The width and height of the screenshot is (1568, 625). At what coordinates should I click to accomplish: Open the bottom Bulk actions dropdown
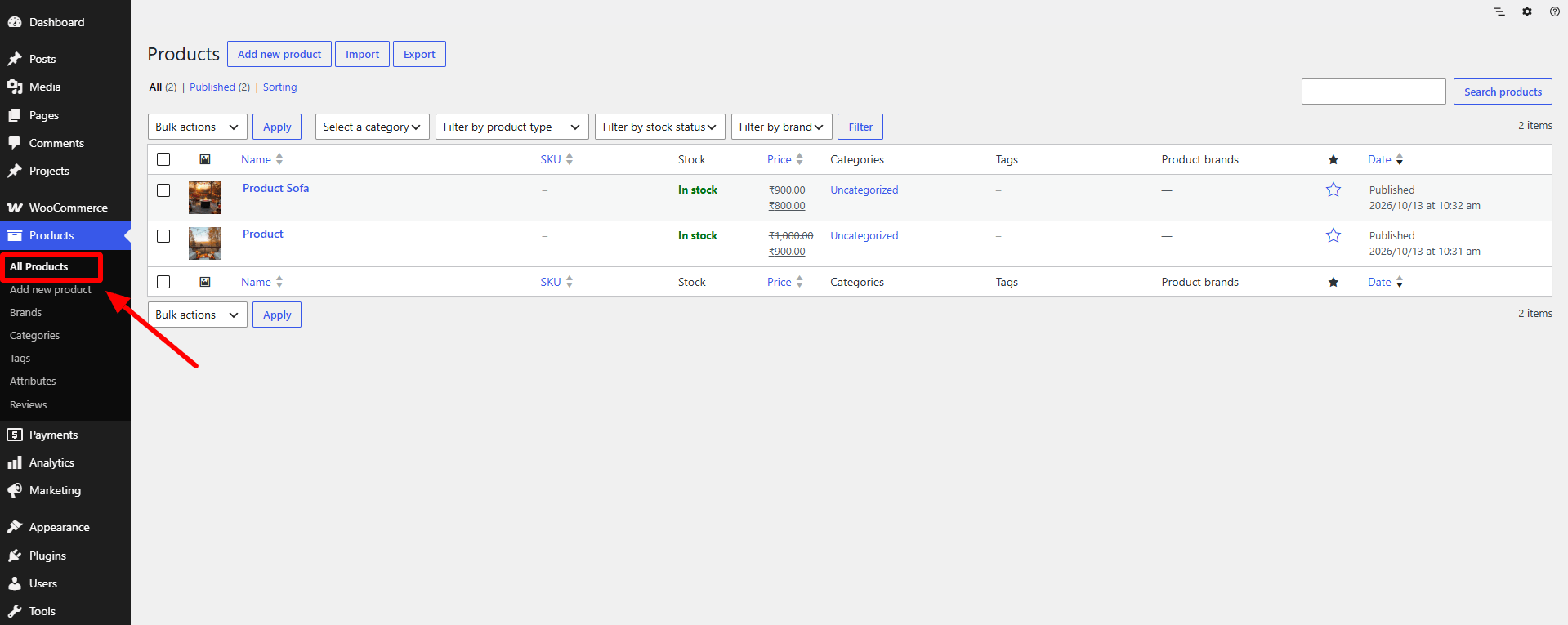pos(197,315)
